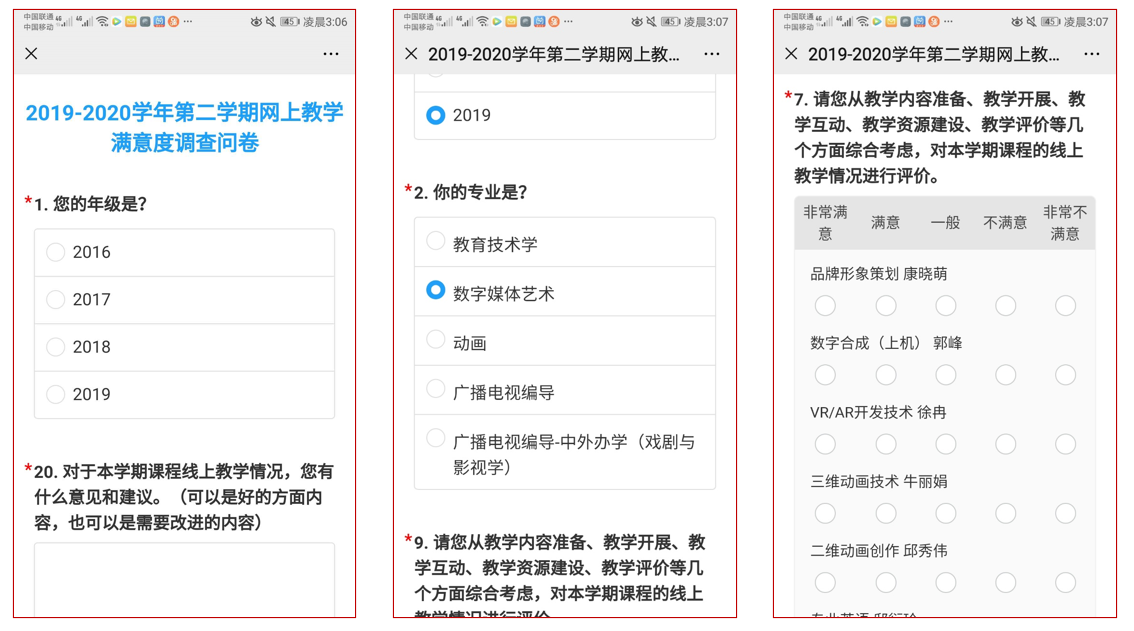Select grade 2016 option

(x=56, y=252)
